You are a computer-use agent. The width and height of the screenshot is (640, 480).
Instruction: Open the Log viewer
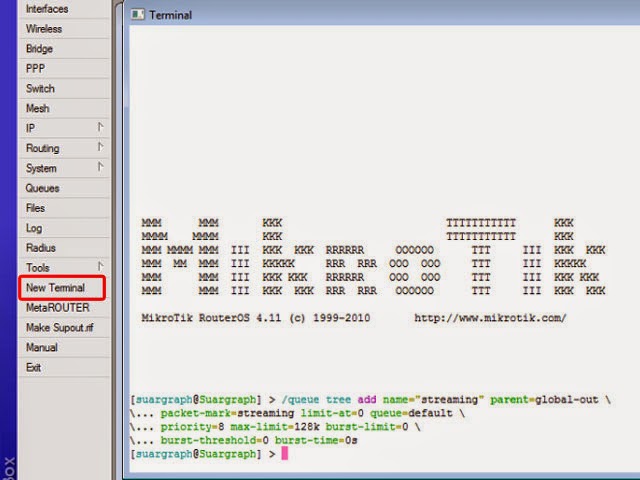64,228
